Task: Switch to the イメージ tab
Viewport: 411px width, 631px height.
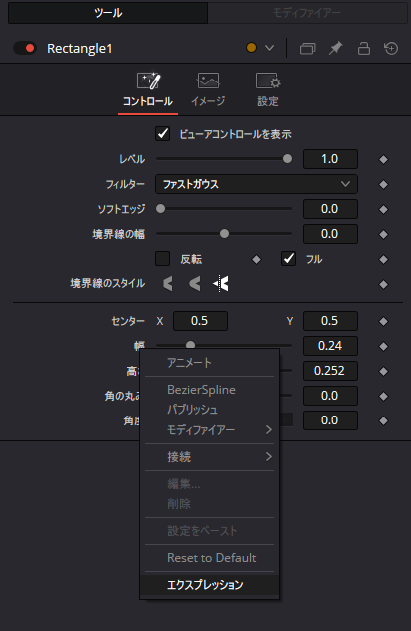Action: (x=208, y=91)
